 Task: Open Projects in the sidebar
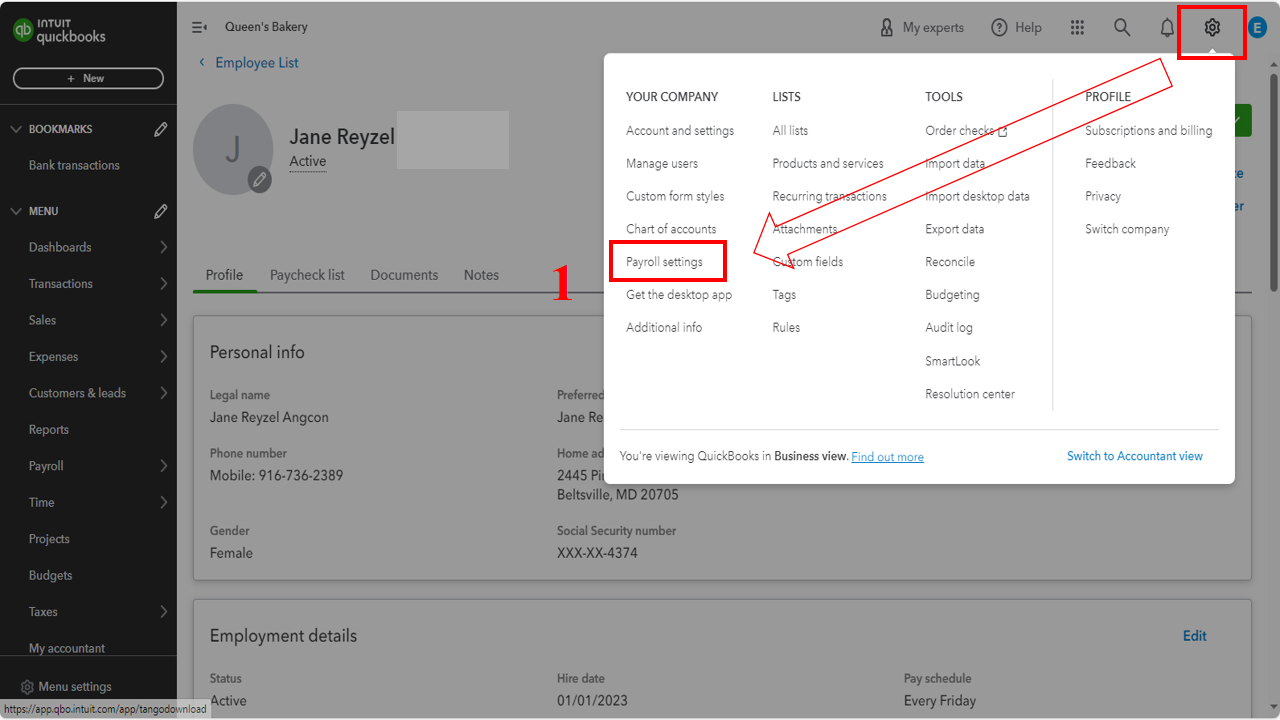49,539
